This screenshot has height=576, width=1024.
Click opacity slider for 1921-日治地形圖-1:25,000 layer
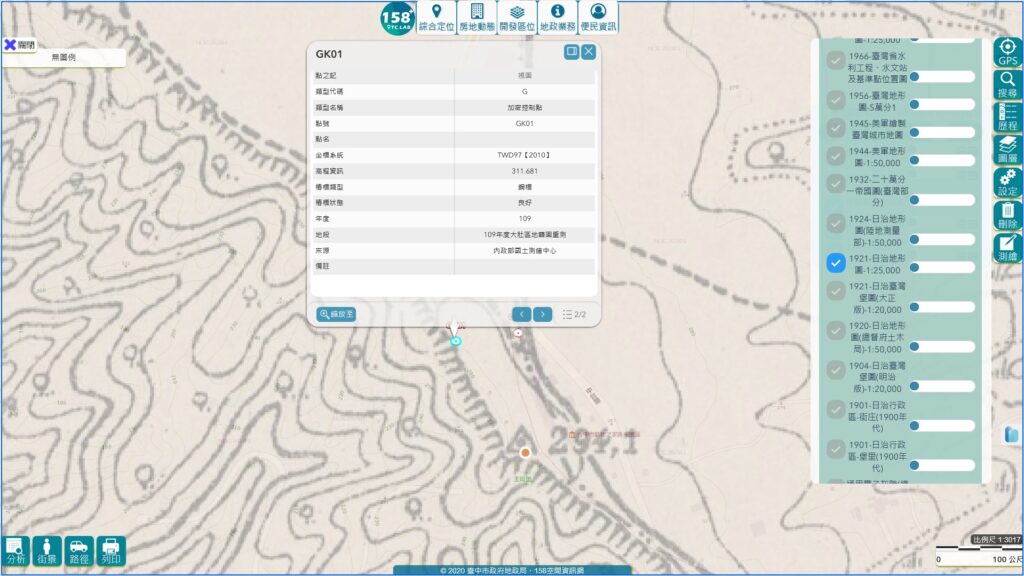[x=942, y=267]
